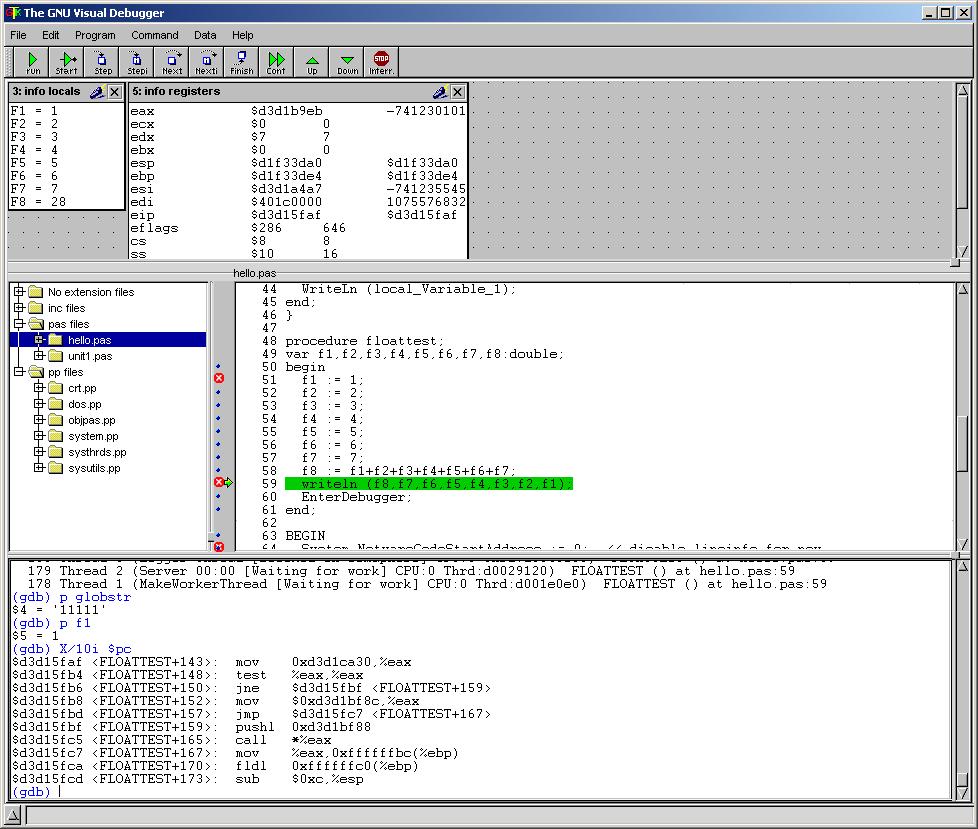978x829 pixels.
Task: Select hello.pas in the file tree
Action: [x=89, y=340]
